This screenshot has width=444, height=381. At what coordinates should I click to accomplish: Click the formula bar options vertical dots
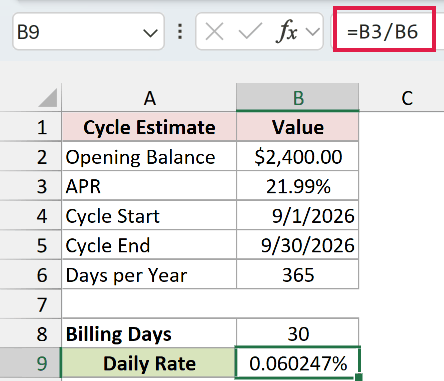point(180,32)
